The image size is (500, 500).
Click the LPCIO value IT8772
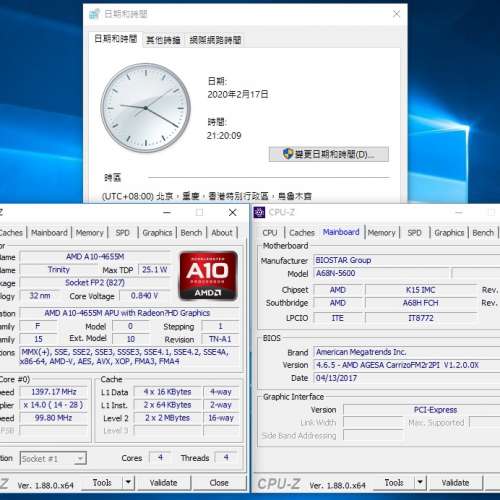(x=421, y=318)
